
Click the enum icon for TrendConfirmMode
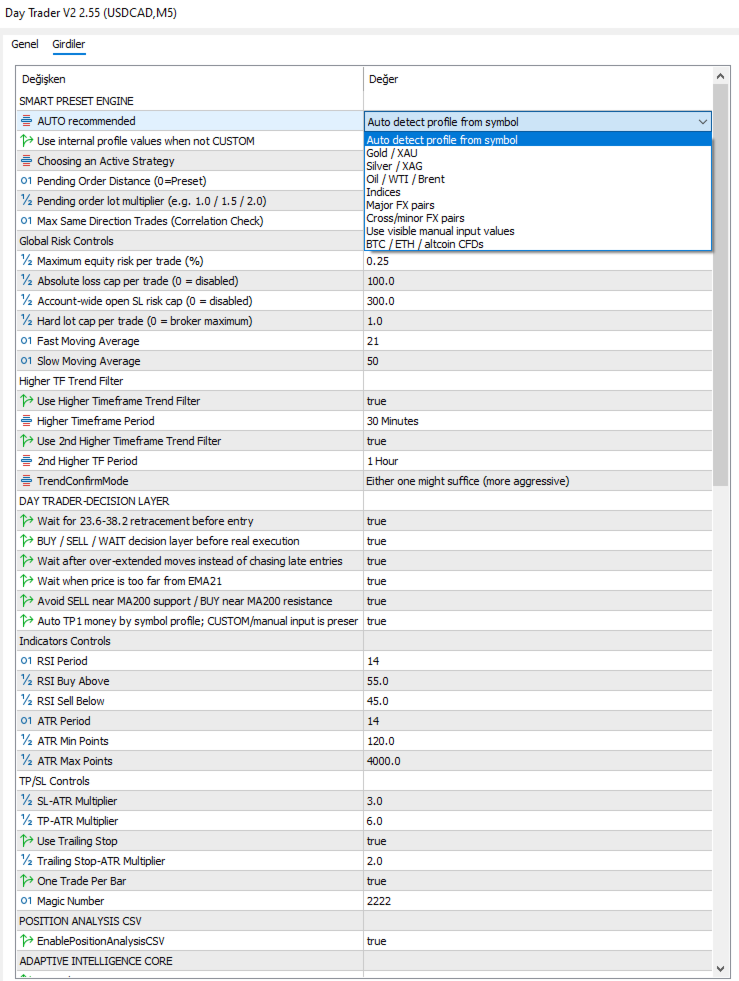click(26, 481)
